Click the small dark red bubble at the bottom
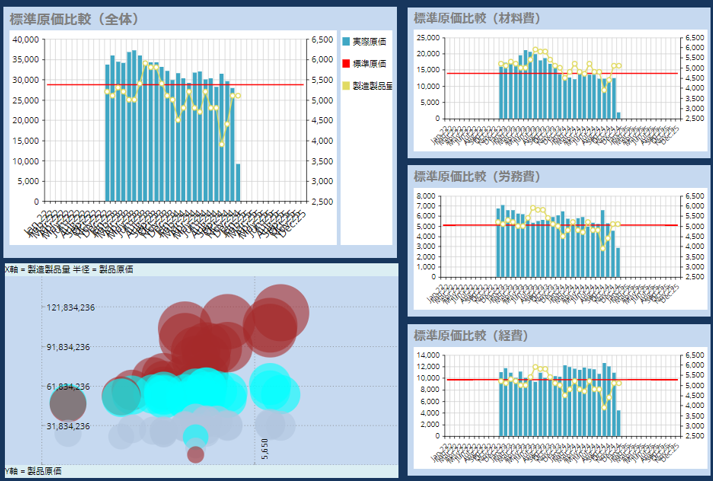The image size is (713, 482). click(x=196, y=454)
